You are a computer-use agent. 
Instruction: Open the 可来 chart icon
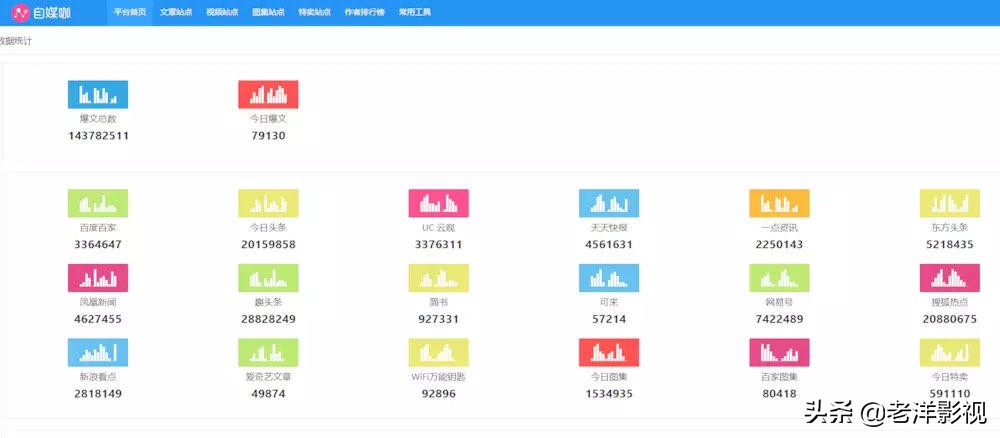pos(609,278)
